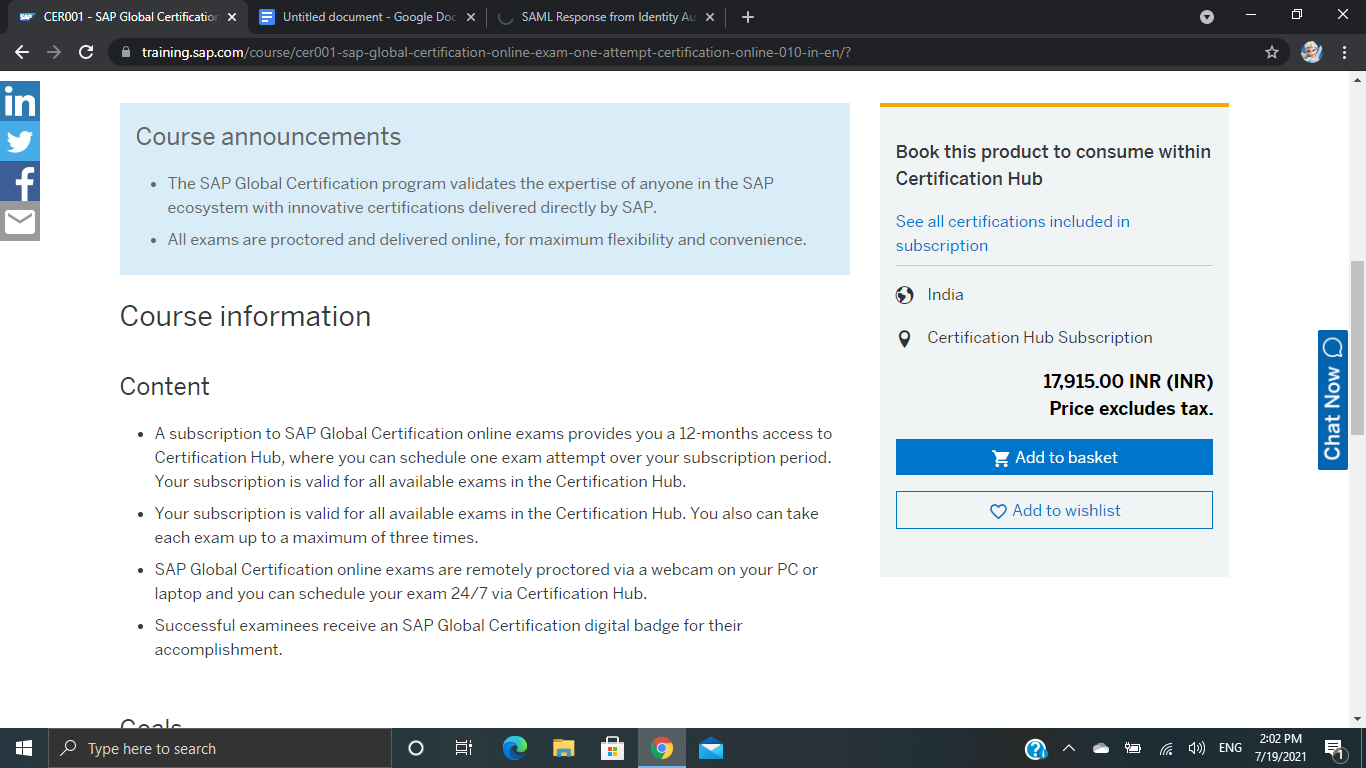1366x768 pixels.
Task: Select Certification Hub Subscription location text
Action: tap(1040, 338)
